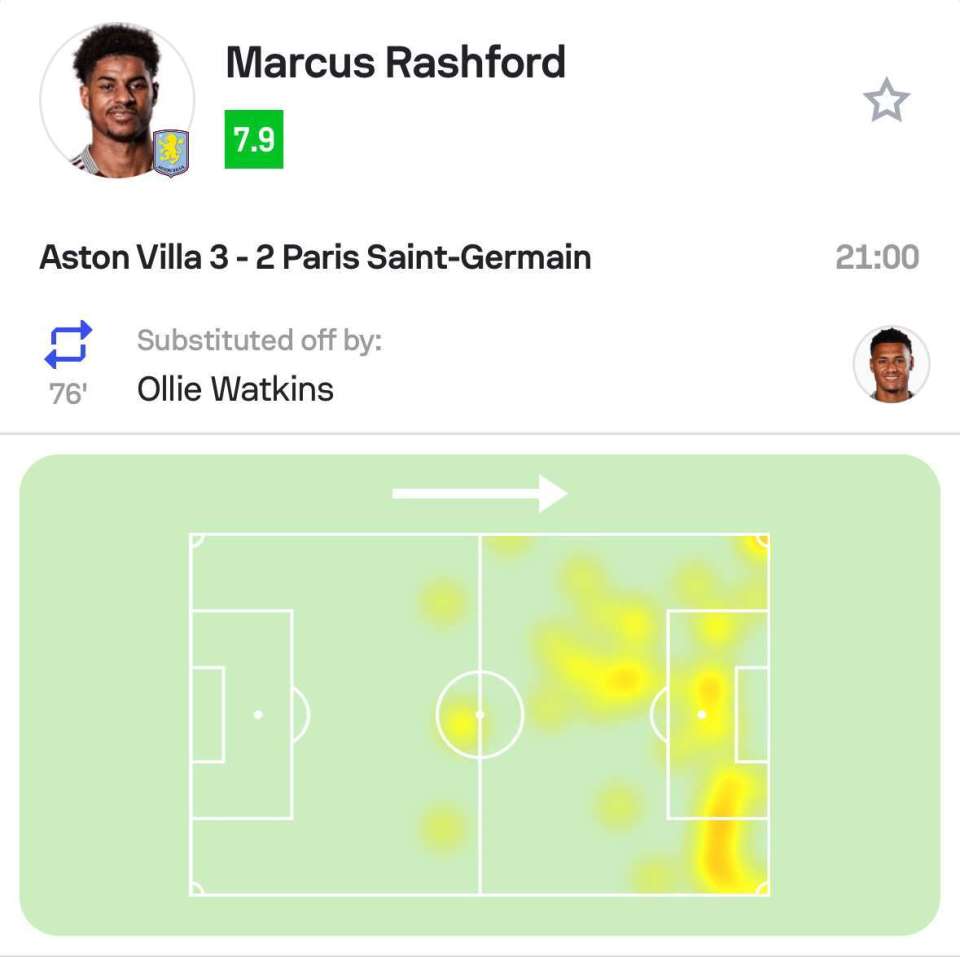
Task: Click the left penalty spot on pitch
Action: (x=258, y=715)
